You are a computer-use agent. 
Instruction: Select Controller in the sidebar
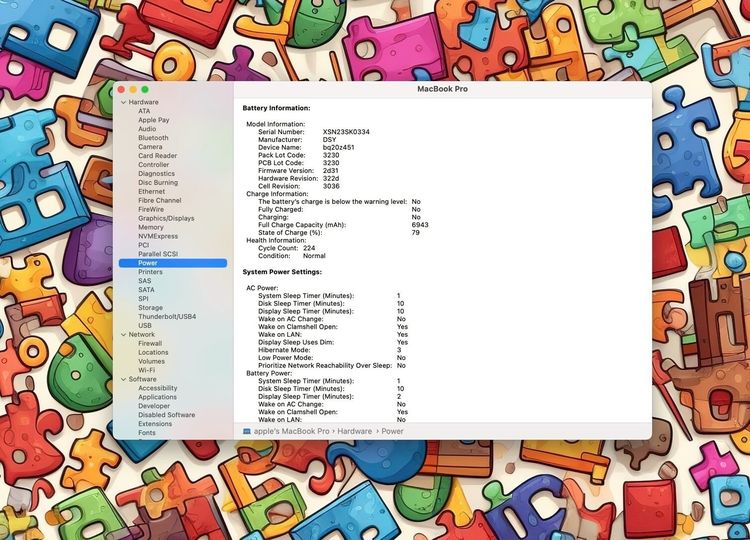pyautogui.click(x=154, y=165)
